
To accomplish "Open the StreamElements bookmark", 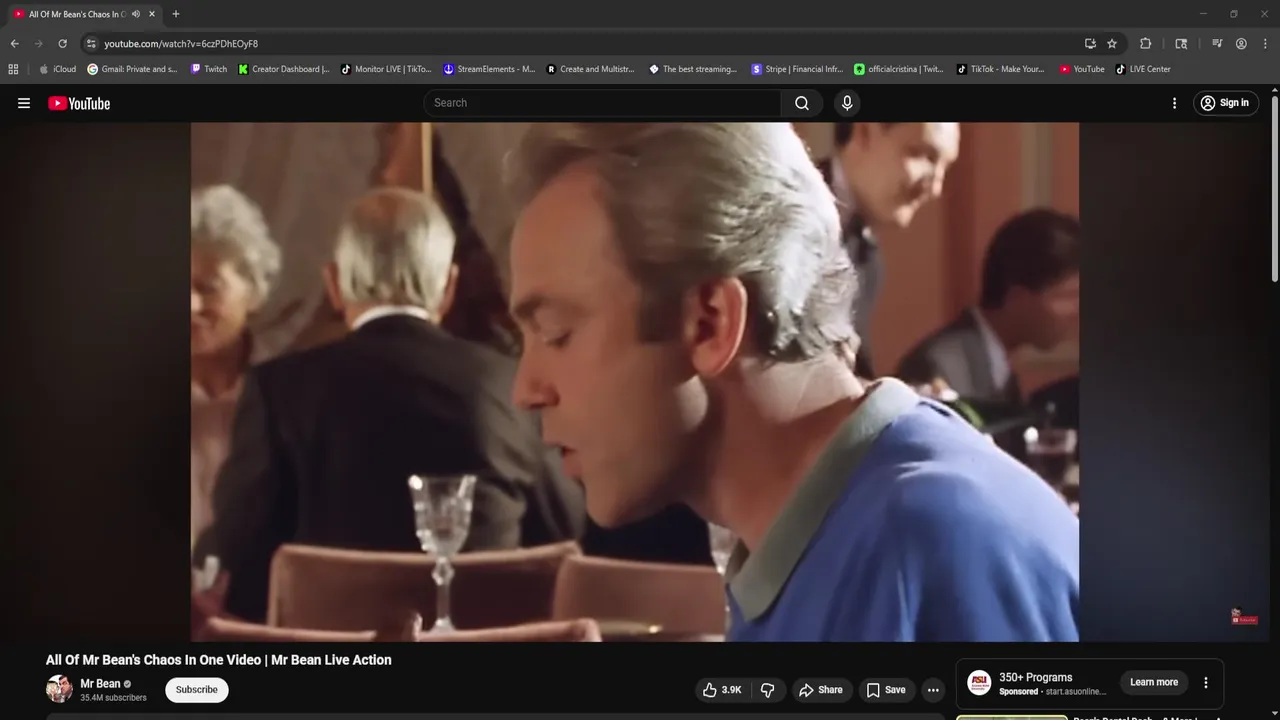I will click(x=490, y=69).
